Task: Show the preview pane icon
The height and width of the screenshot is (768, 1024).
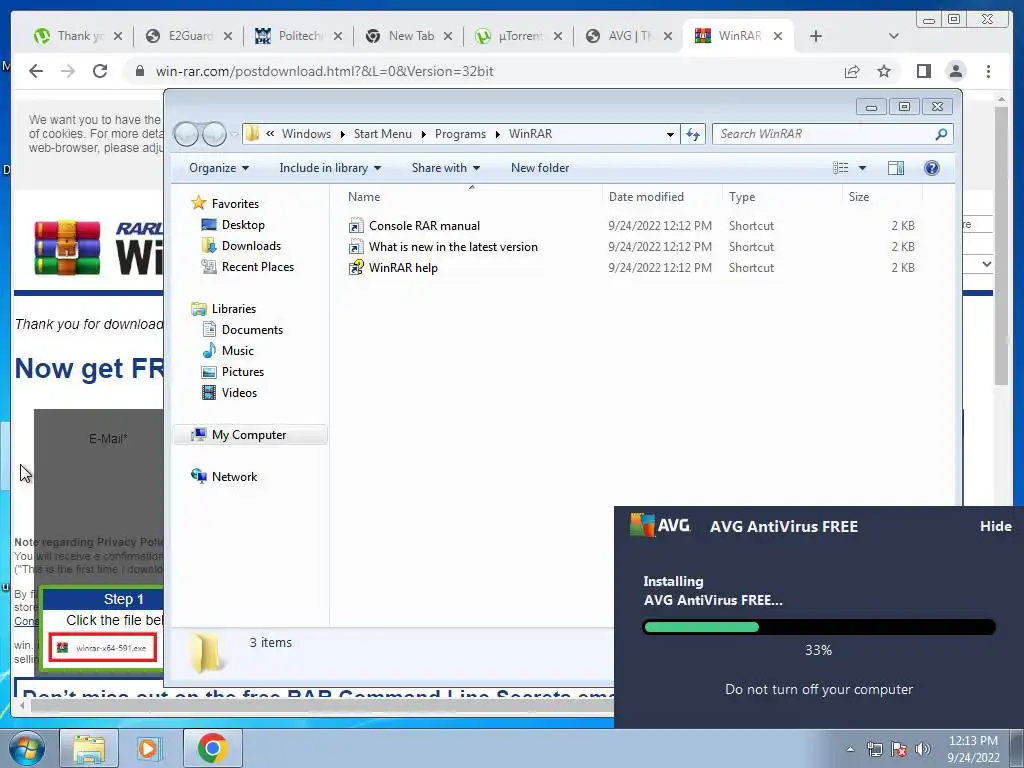Action: 896,168
